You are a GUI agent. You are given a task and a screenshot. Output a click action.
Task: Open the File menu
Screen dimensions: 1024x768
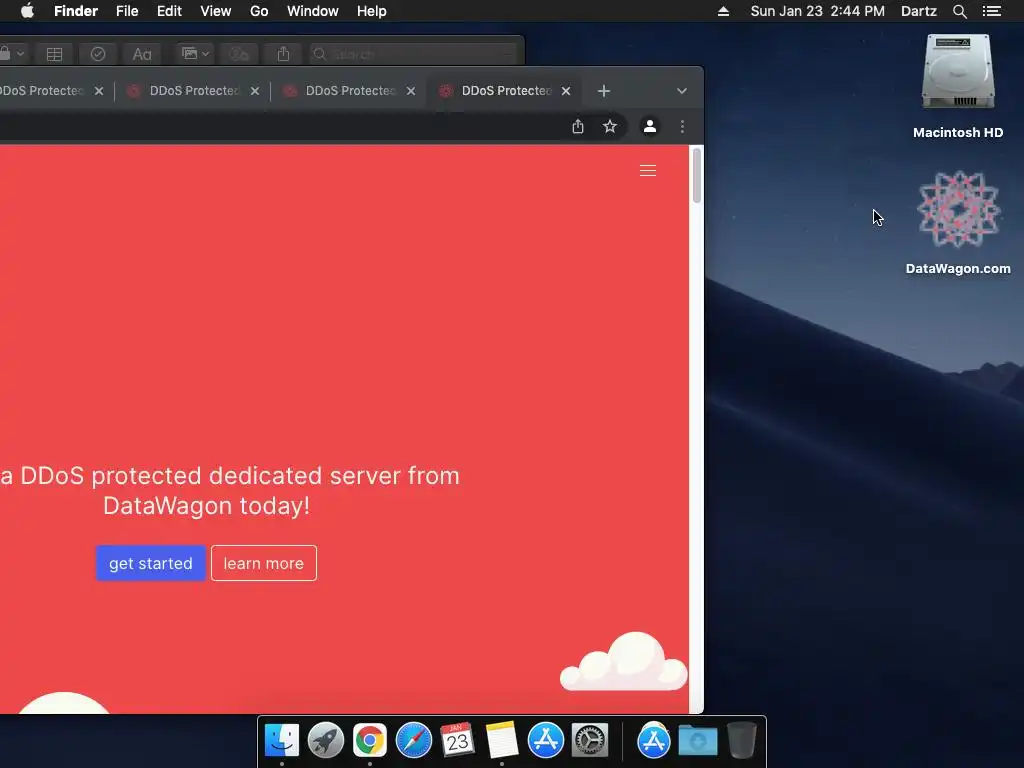pos(127,11)
